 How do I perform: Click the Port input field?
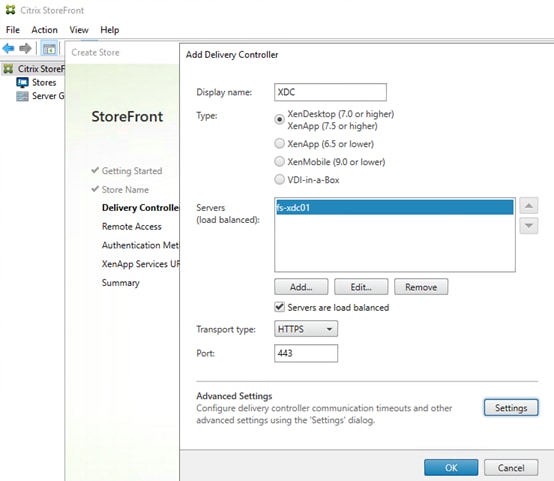point(306,353)
